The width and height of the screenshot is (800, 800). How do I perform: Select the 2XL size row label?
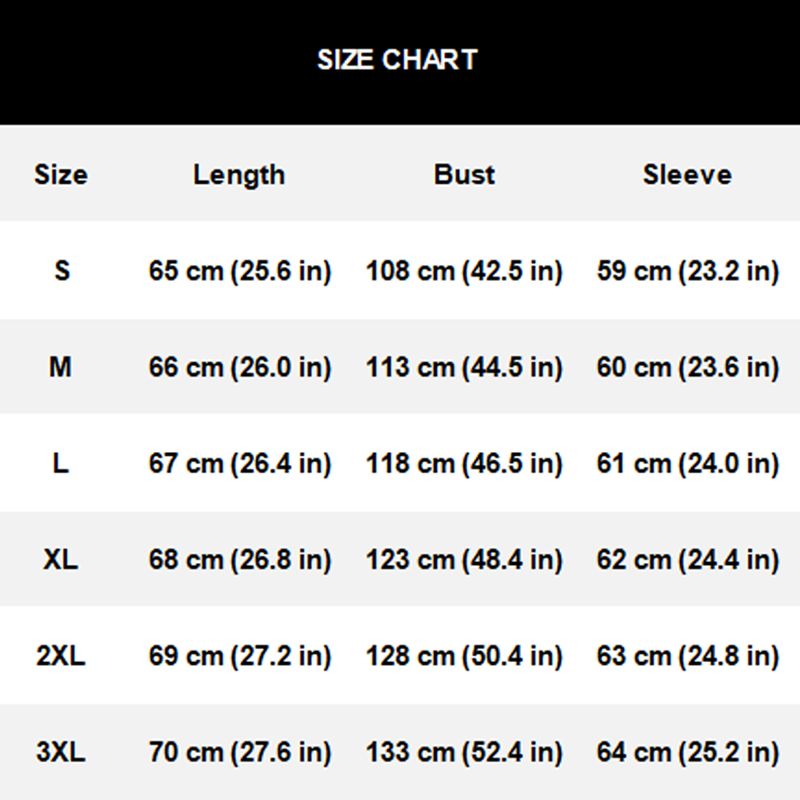(x=61, y=656)
